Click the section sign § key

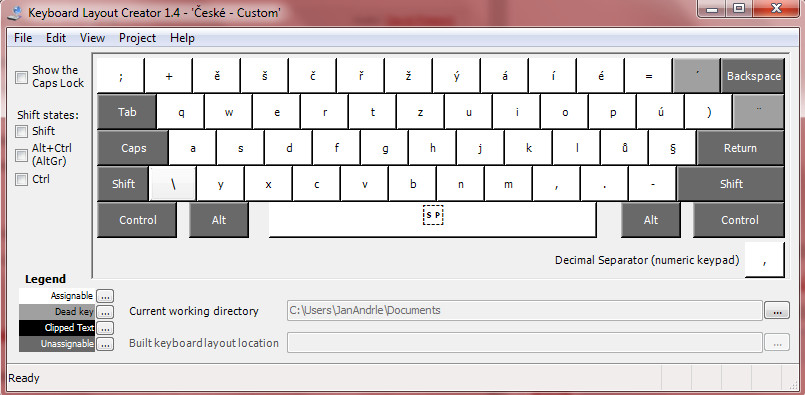point(673,148)
